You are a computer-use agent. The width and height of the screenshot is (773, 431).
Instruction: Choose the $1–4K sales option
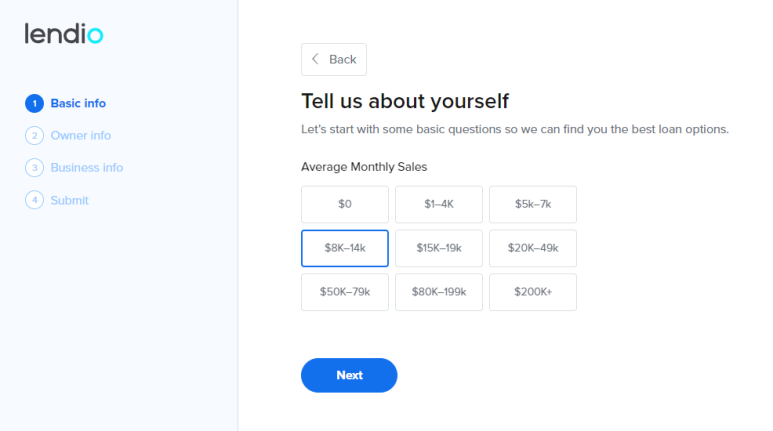(439, 204)
